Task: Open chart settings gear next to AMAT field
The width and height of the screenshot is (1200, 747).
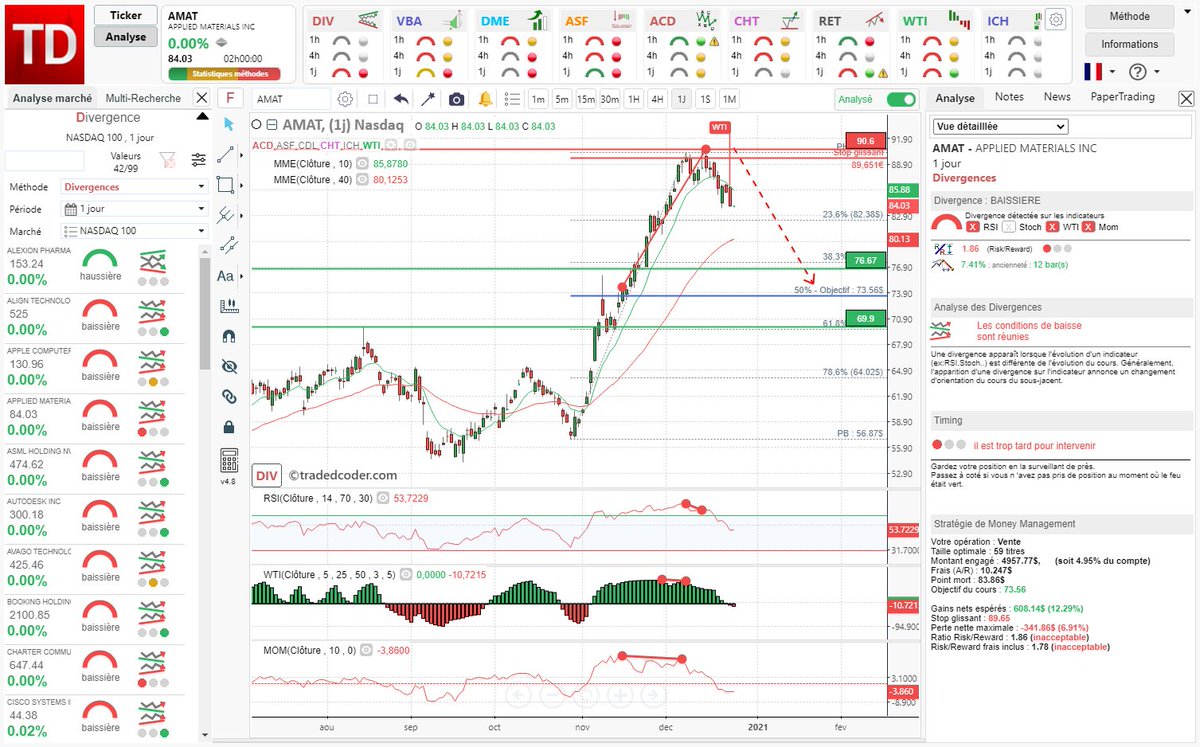Action: pos(345,99)
